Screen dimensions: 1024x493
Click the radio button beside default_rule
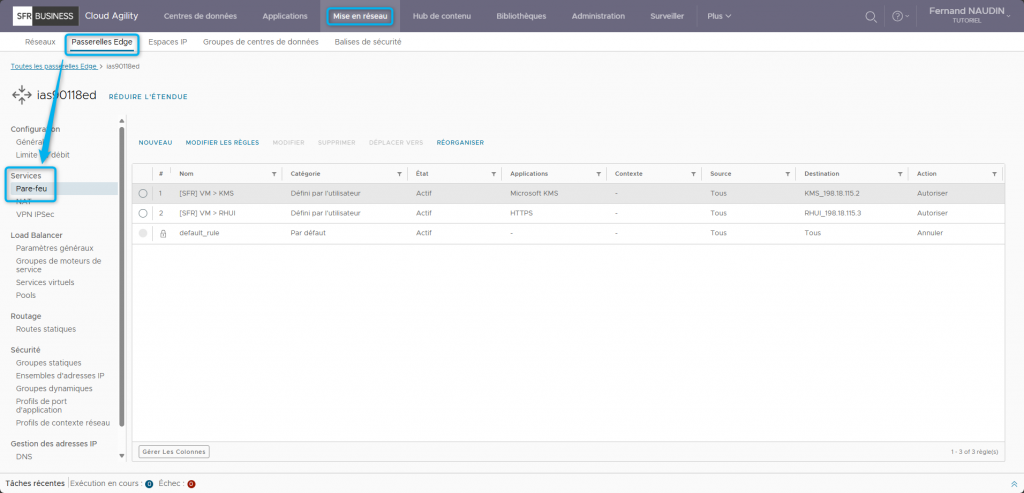pyautogui.click(x=143, y=233)
